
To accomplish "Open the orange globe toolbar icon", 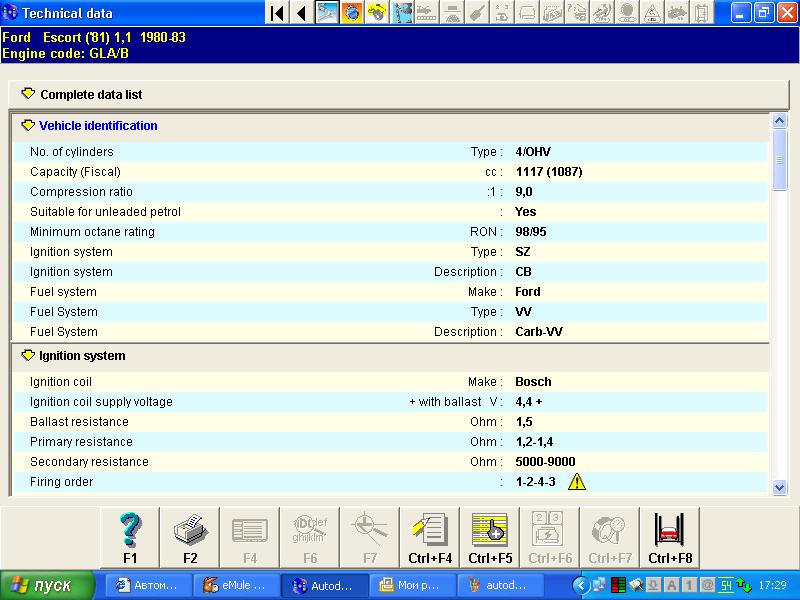I will [x=352, y=13].
